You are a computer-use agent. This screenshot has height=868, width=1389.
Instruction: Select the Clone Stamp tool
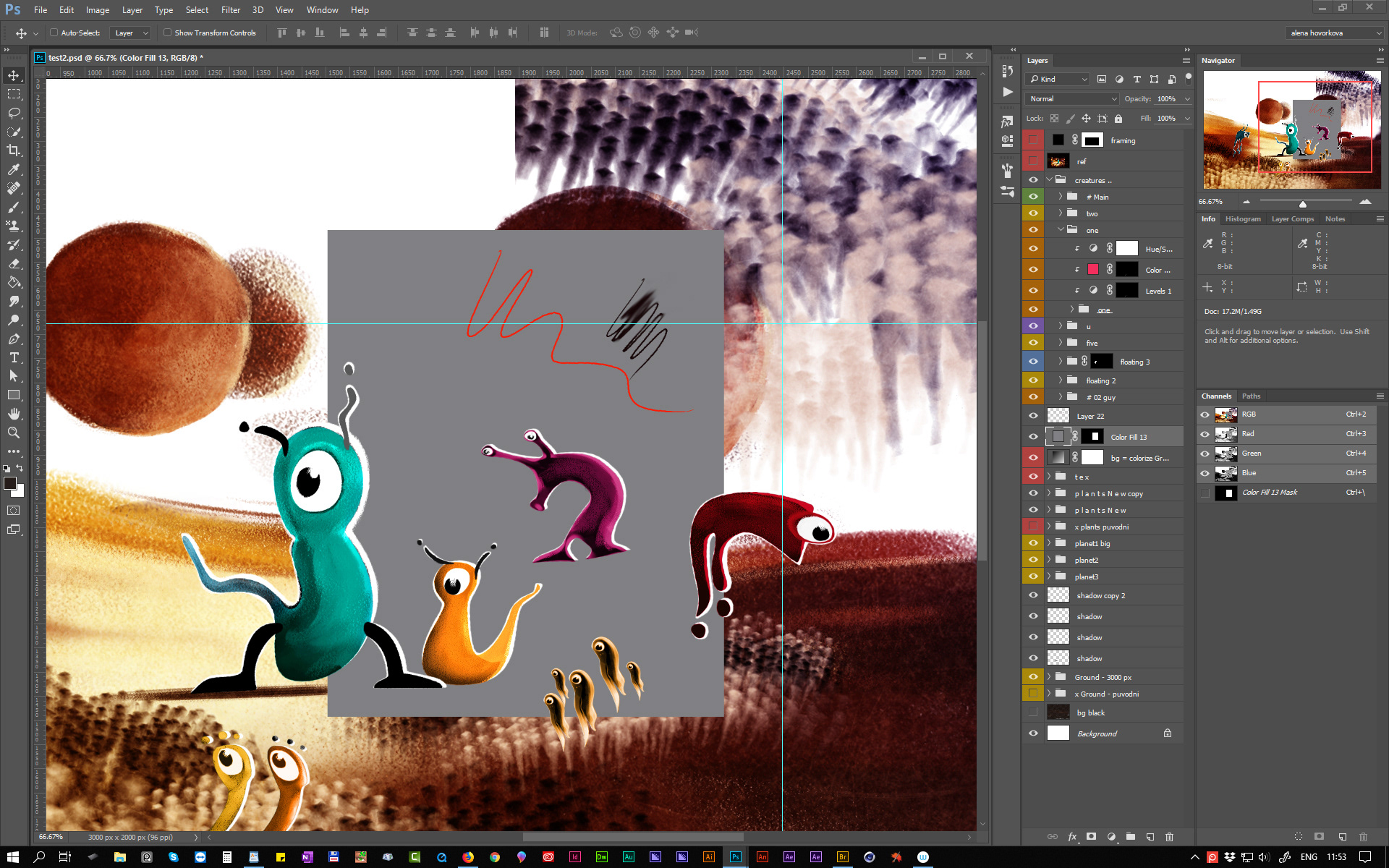[14, 226]
